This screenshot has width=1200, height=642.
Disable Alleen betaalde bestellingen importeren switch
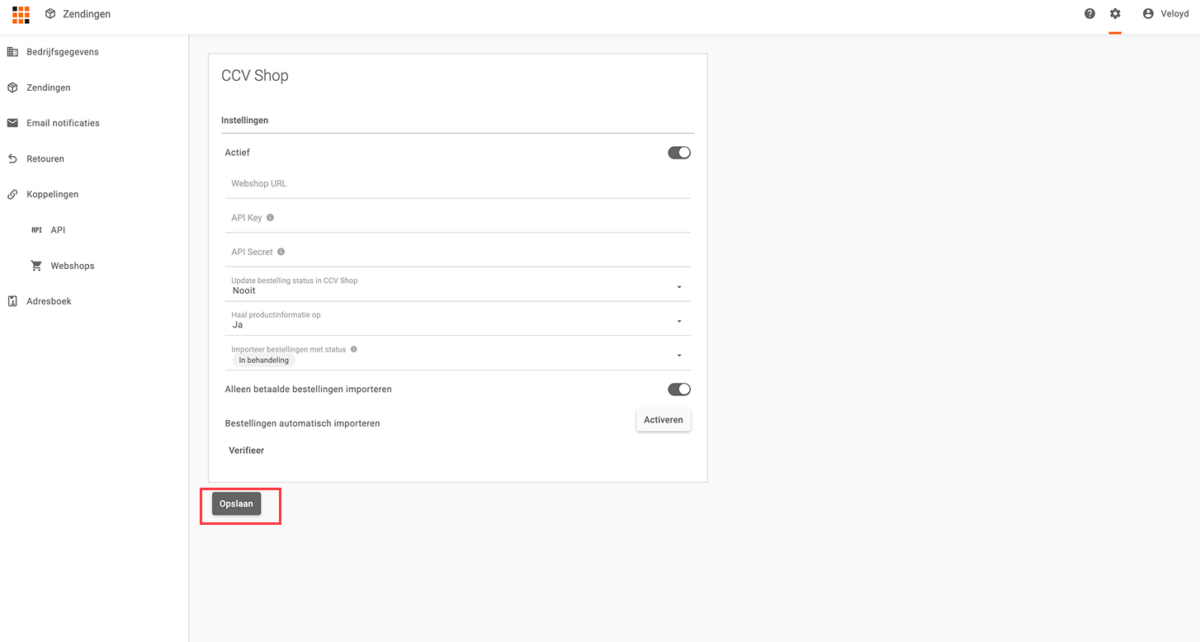(679, 389)
